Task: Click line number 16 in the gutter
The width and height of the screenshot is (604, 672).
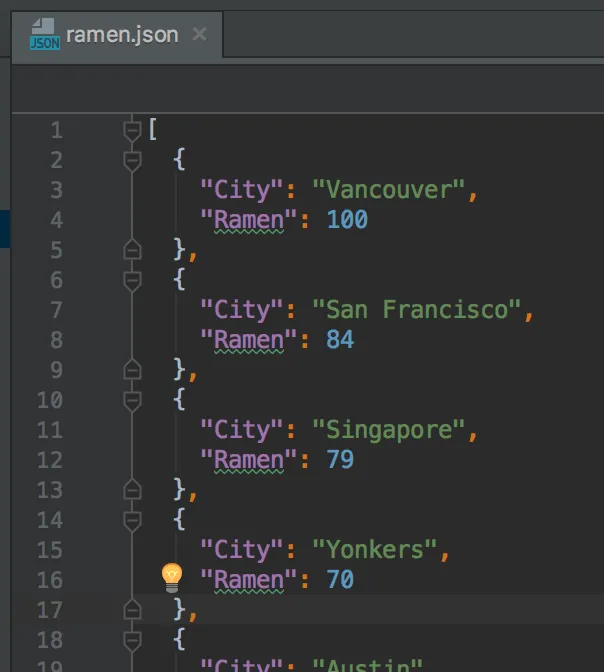Action: (x=50, y=580)
